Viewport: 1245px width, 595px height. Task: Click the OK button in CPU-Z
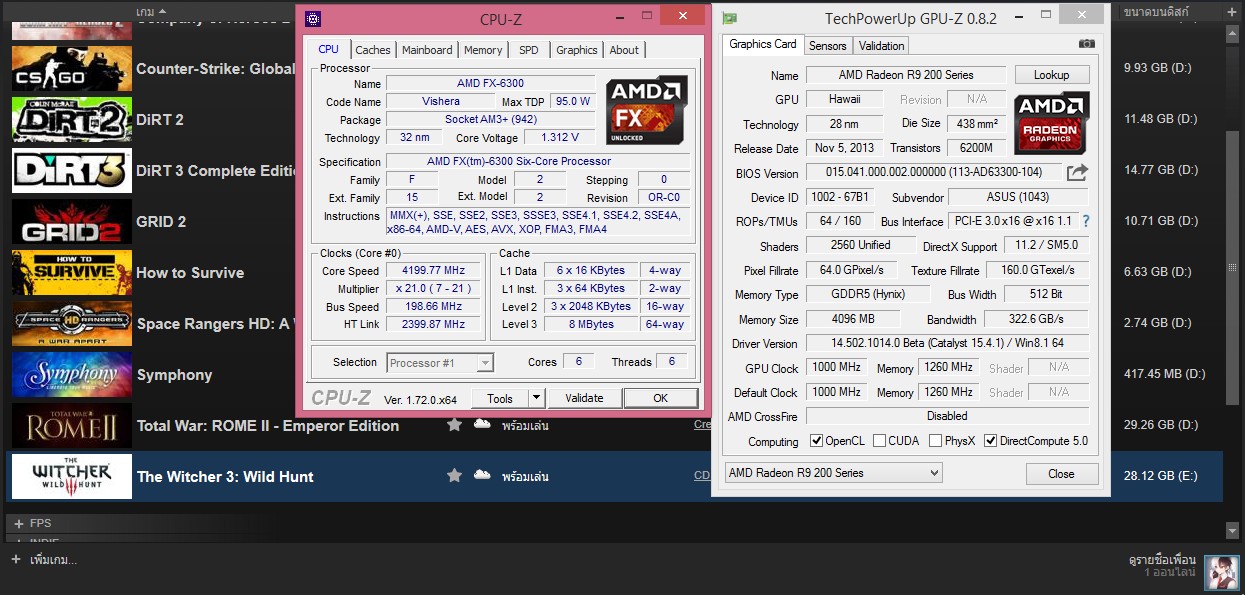[x=660, y=398]
